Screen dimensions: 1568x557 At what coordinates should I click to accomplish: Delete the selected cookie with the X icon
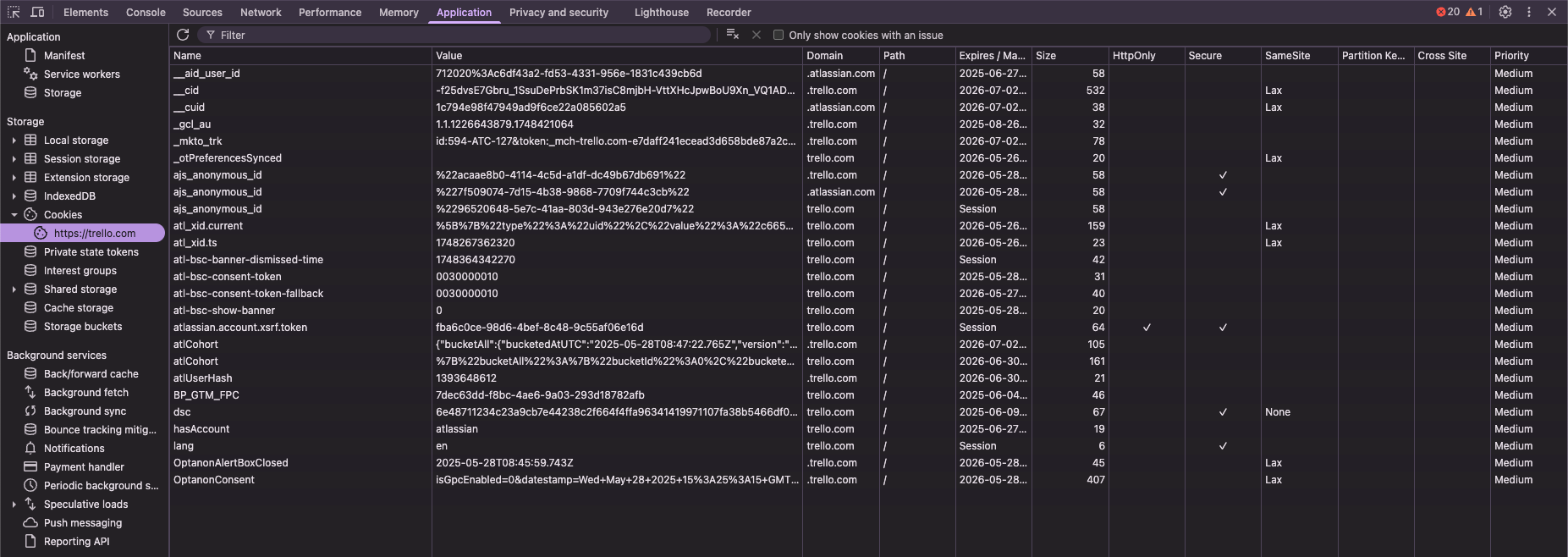756,35
